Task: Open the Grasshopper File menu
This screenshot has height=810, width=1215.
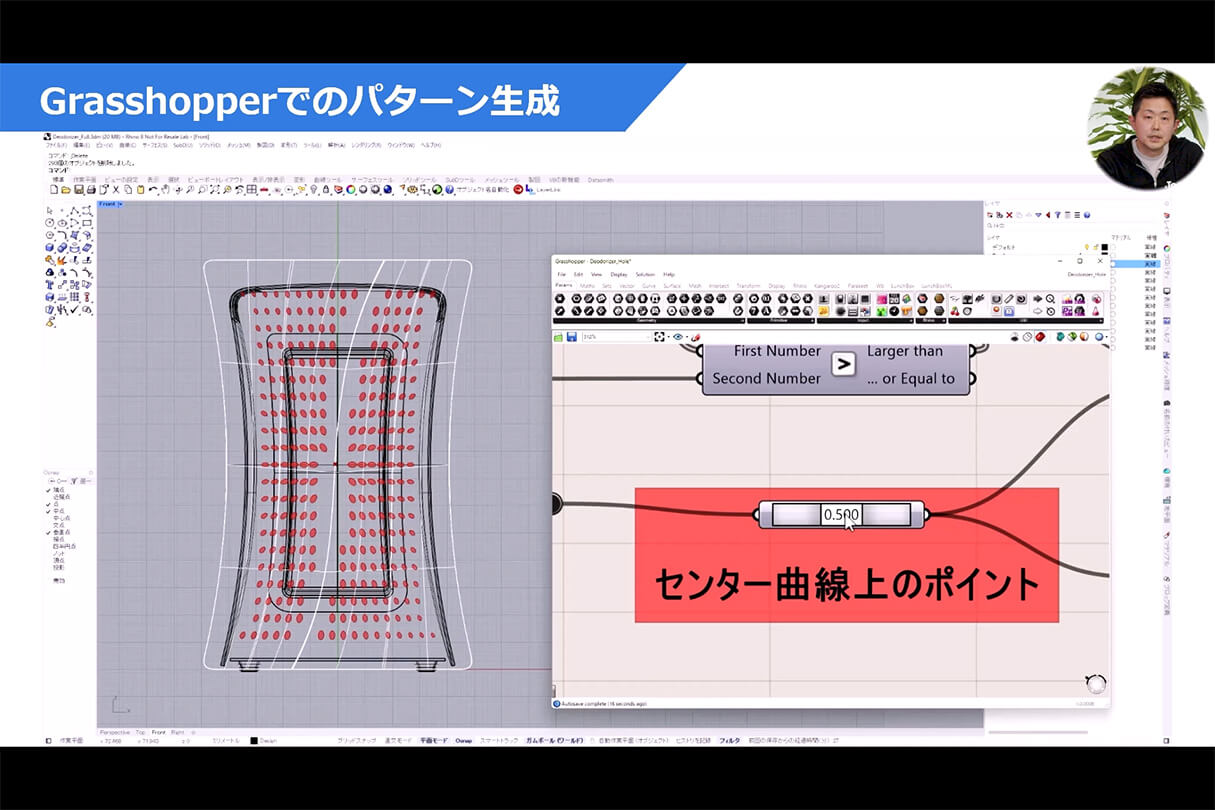Action: click(561, 274)
